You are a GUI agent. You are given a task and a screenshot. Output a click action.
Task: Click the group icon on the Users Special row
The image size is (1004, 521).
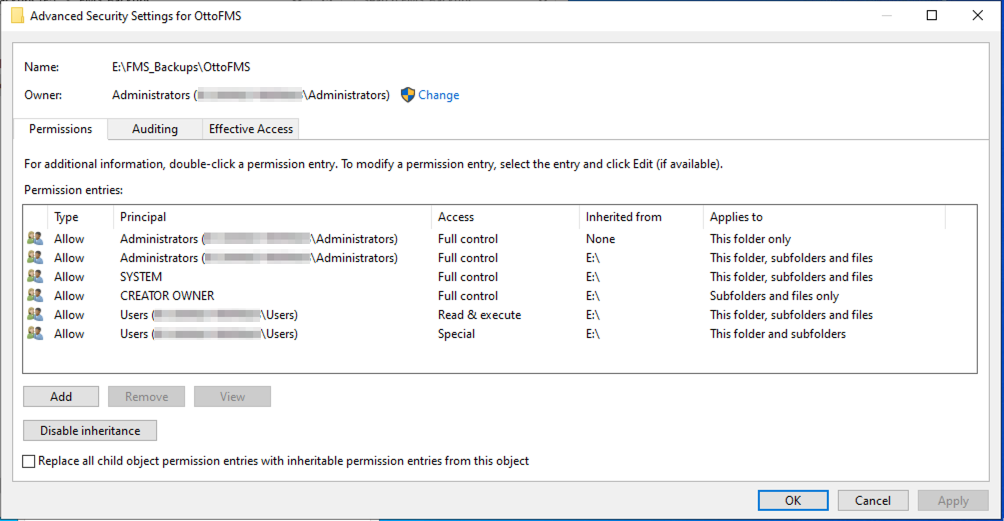point(36,334)
